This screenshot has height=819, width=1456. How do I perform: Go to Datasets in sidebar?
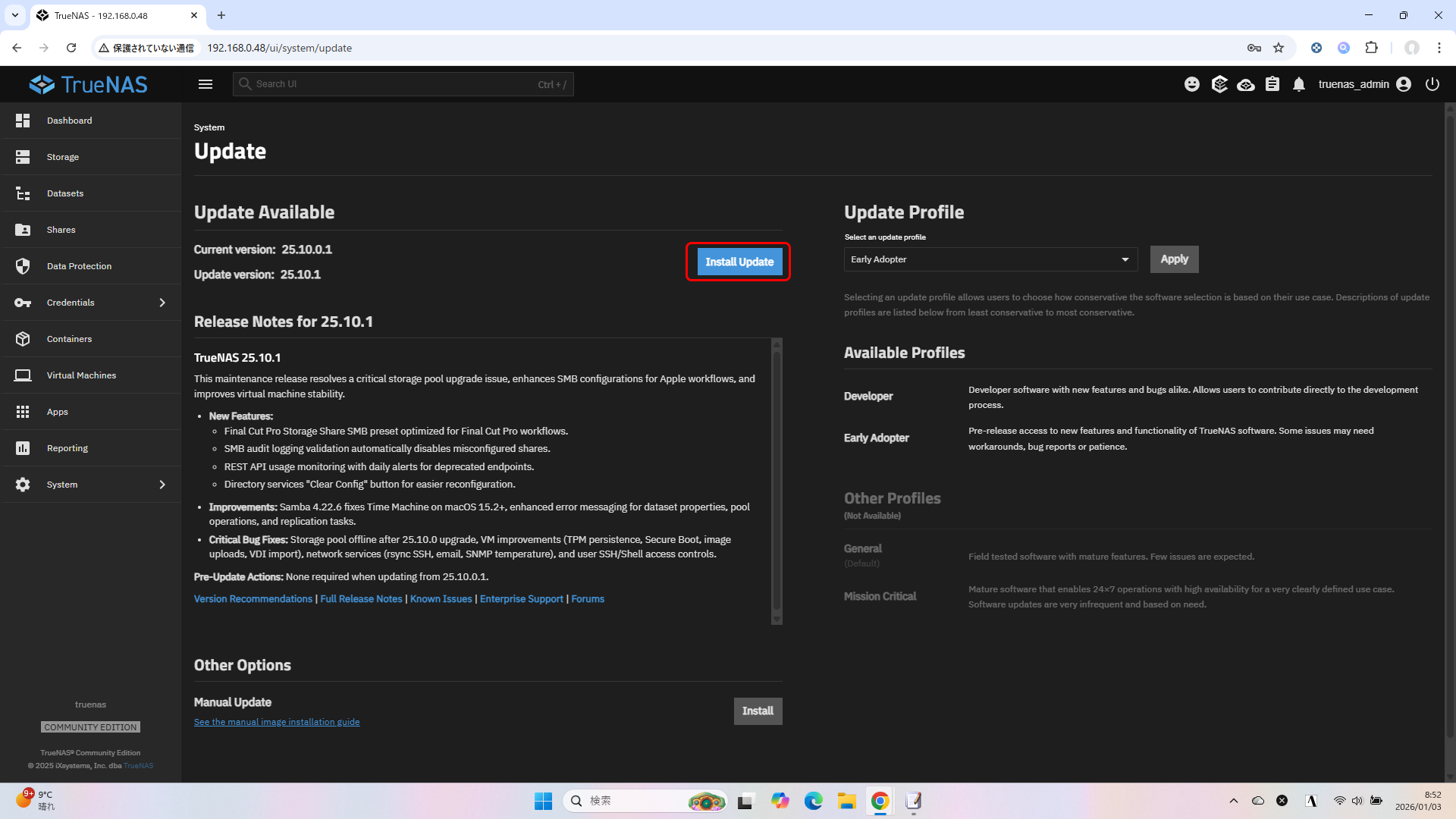(x=65, y=193)
